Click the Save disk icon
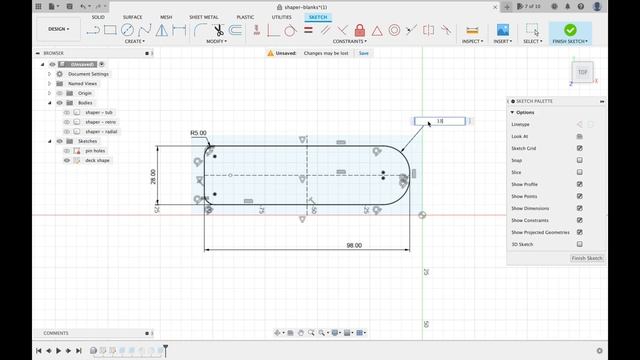640x360 pixels. (x=69, y=7)
